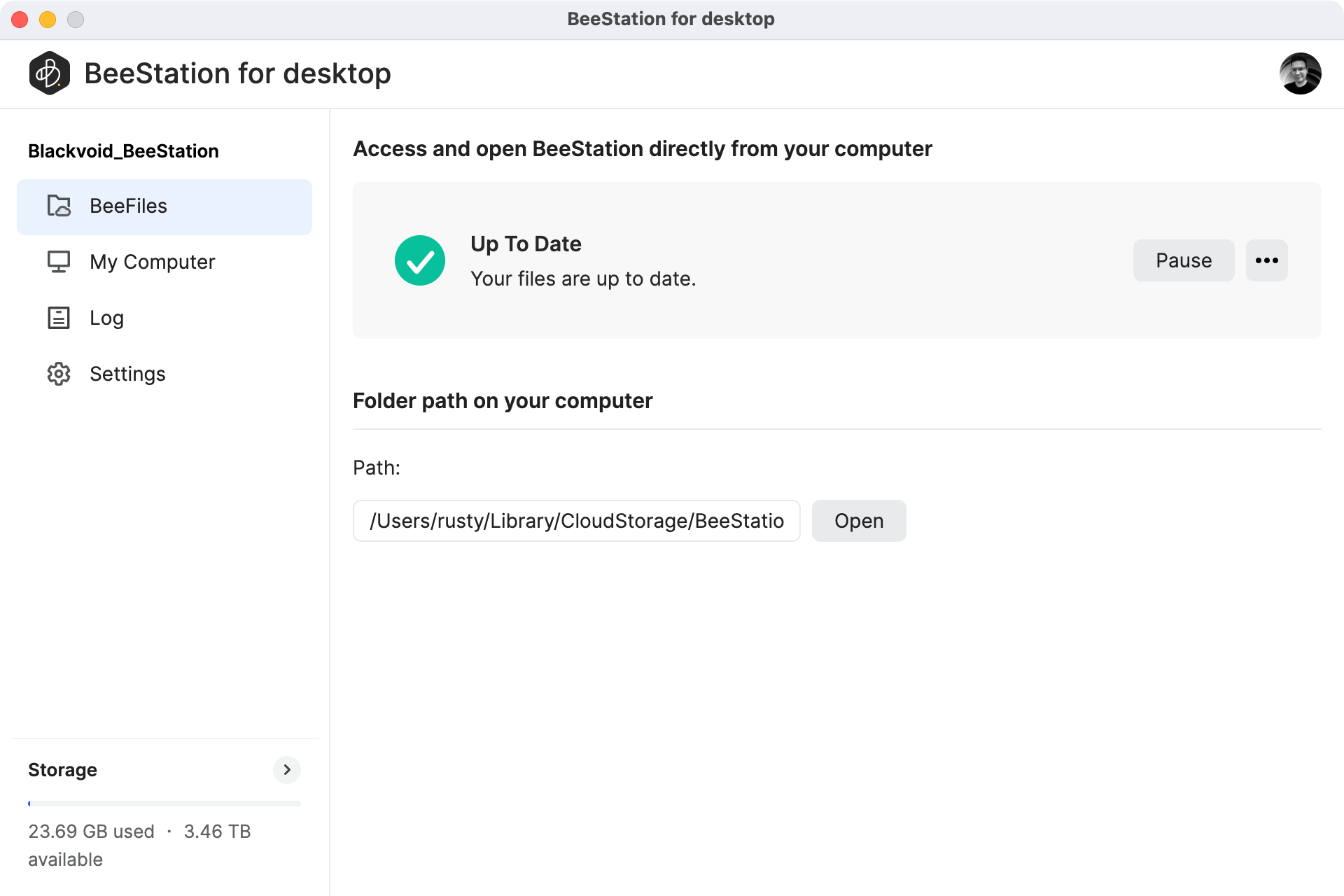This screenshot has width=1344, height=896.
Task: Go to the Settings section
Action: [x=164, y=374]
